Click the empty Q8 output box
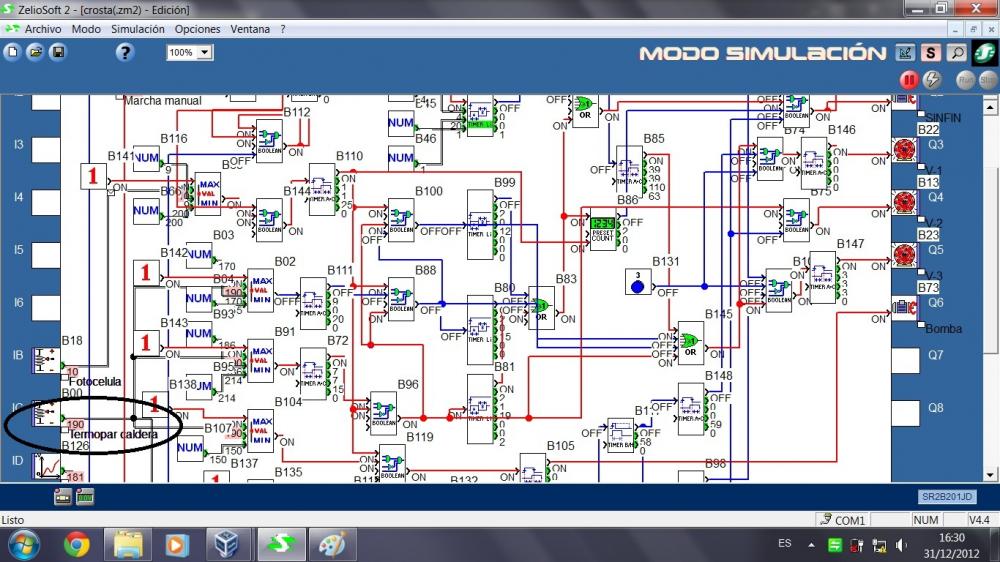 click(904, 413)
